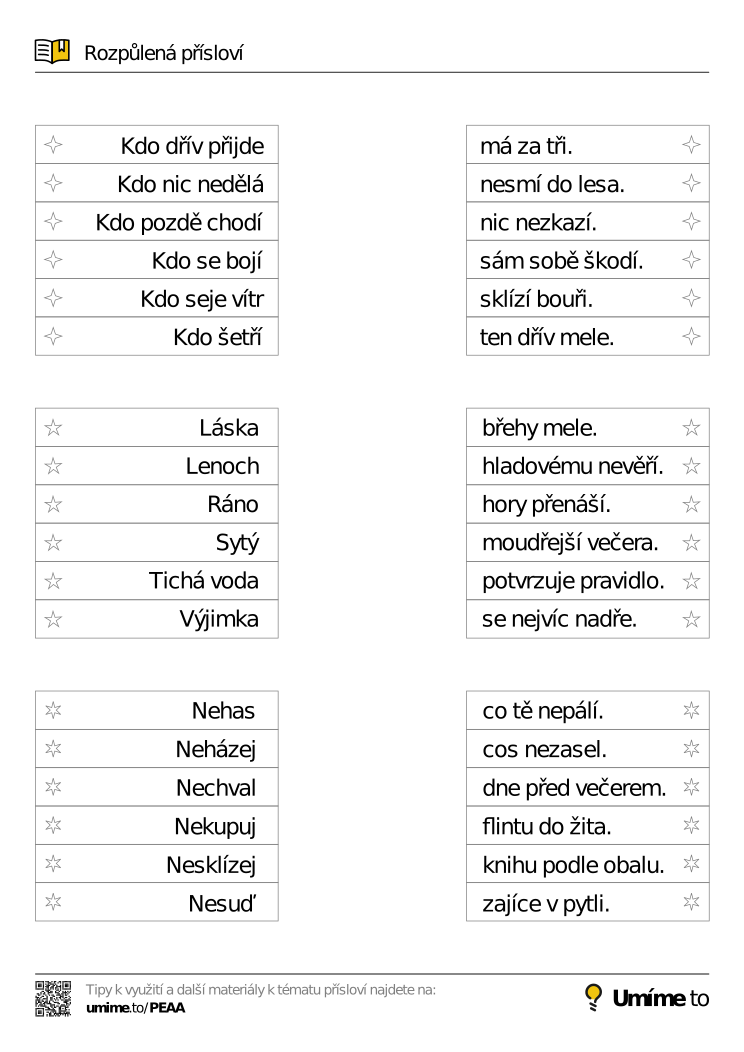The height and width of the screenshot is (1052, 744).
Task: Click the Umíme to lightbulb logo
Action: click(647, 997)
